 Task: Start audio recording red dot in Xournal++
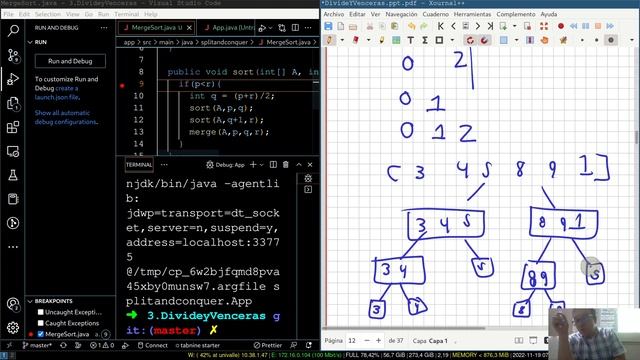pos(561,26)
